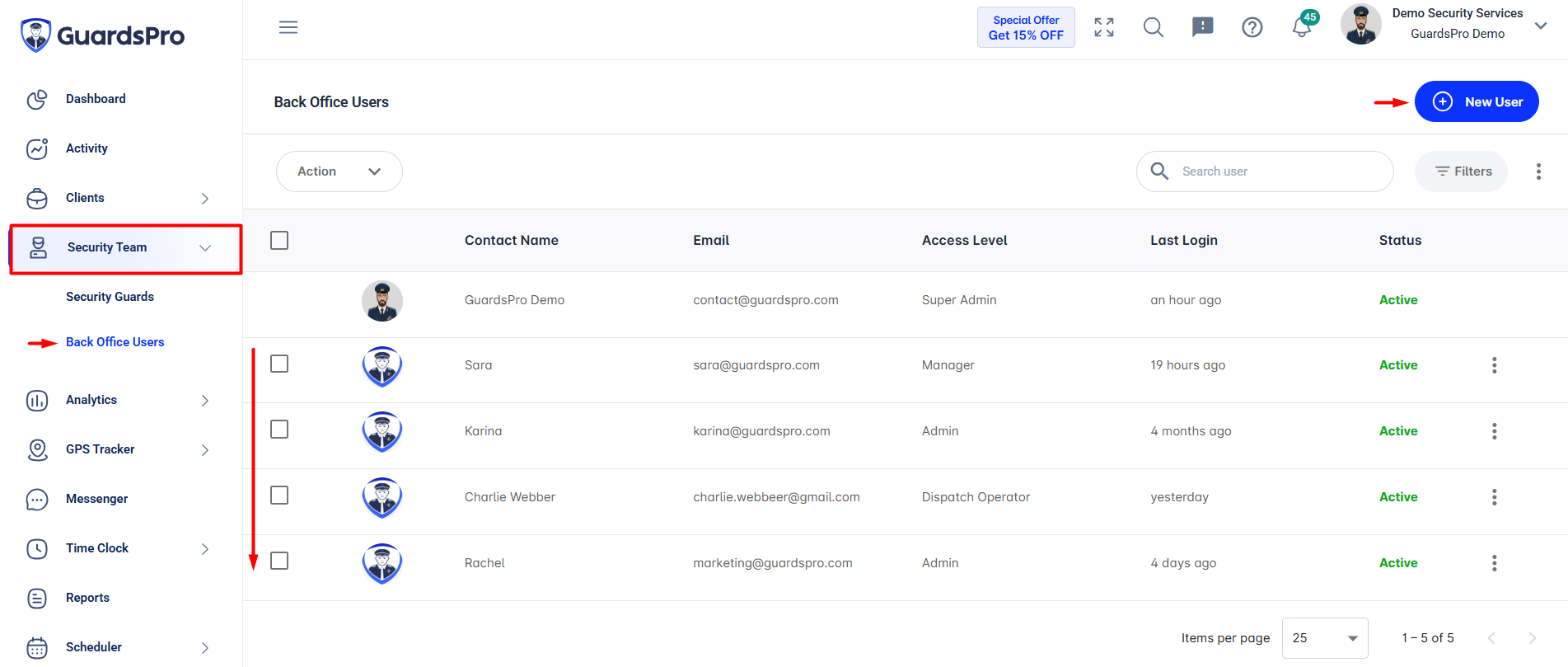Click Karina's Active status

point(1398,431)
